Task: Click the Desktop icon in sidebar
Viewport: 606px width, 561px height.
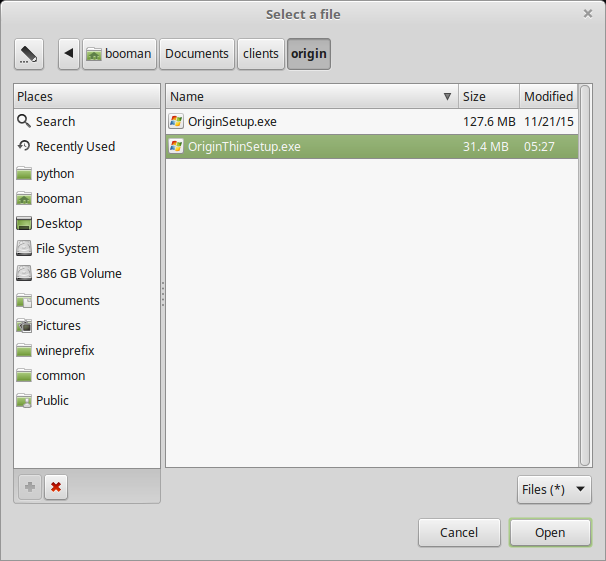Action: 24,223
